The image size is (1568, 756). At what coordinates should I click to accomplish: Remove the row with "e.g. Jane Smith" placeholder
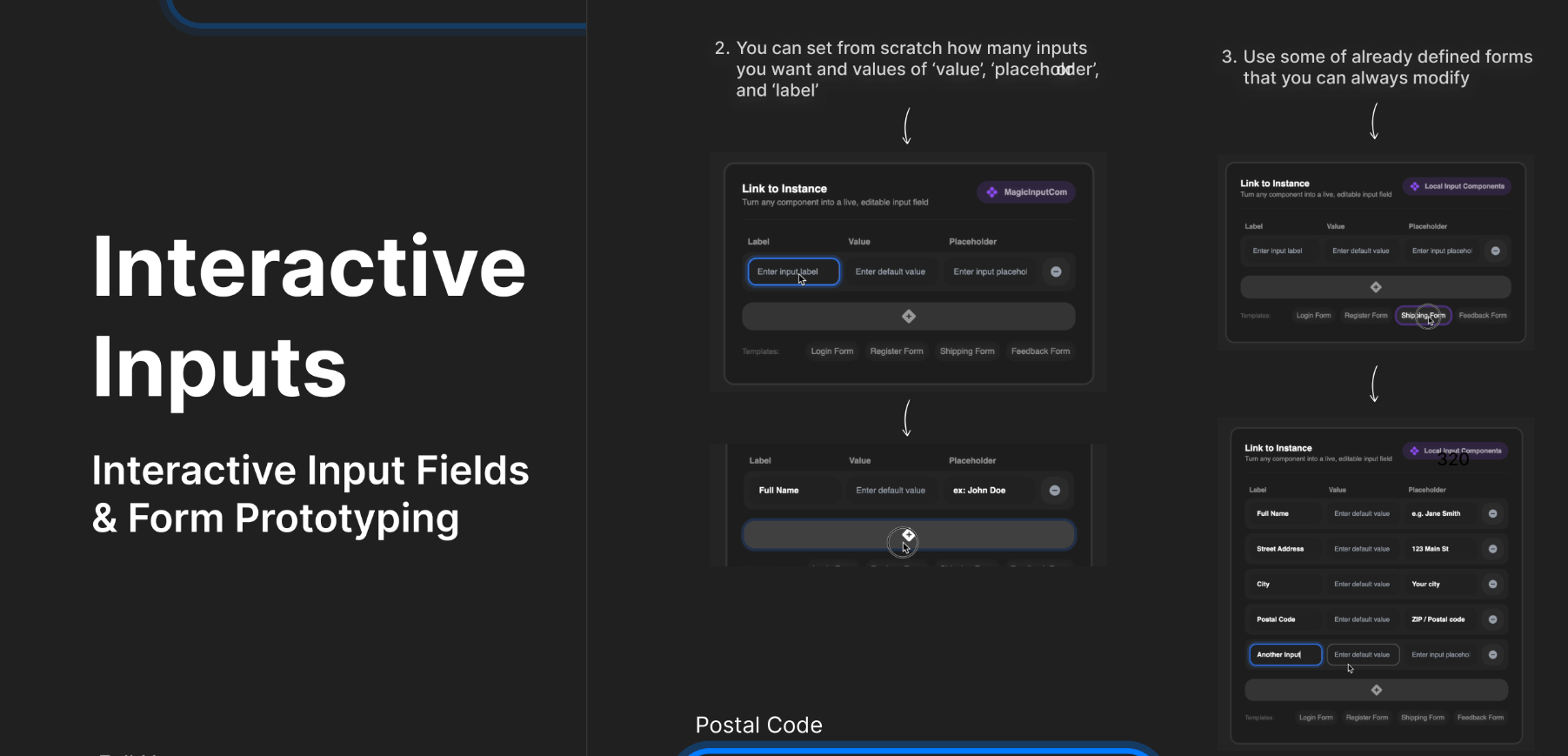coord(1492,514)
